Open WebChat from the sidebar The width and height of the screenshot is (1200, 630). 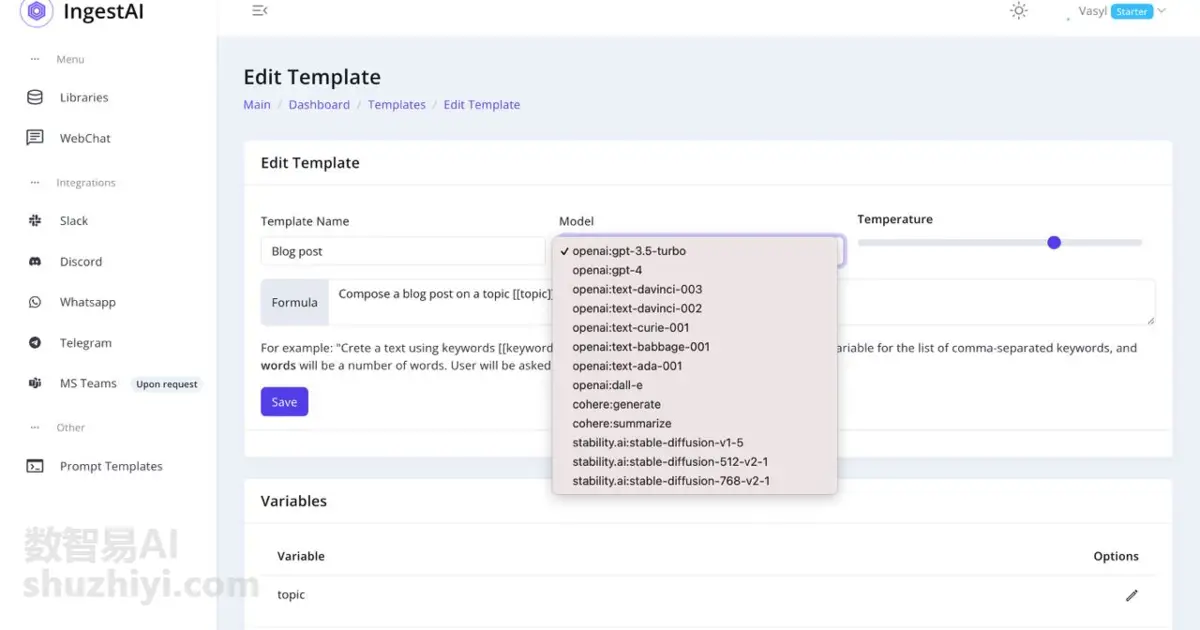pos(85,138)
